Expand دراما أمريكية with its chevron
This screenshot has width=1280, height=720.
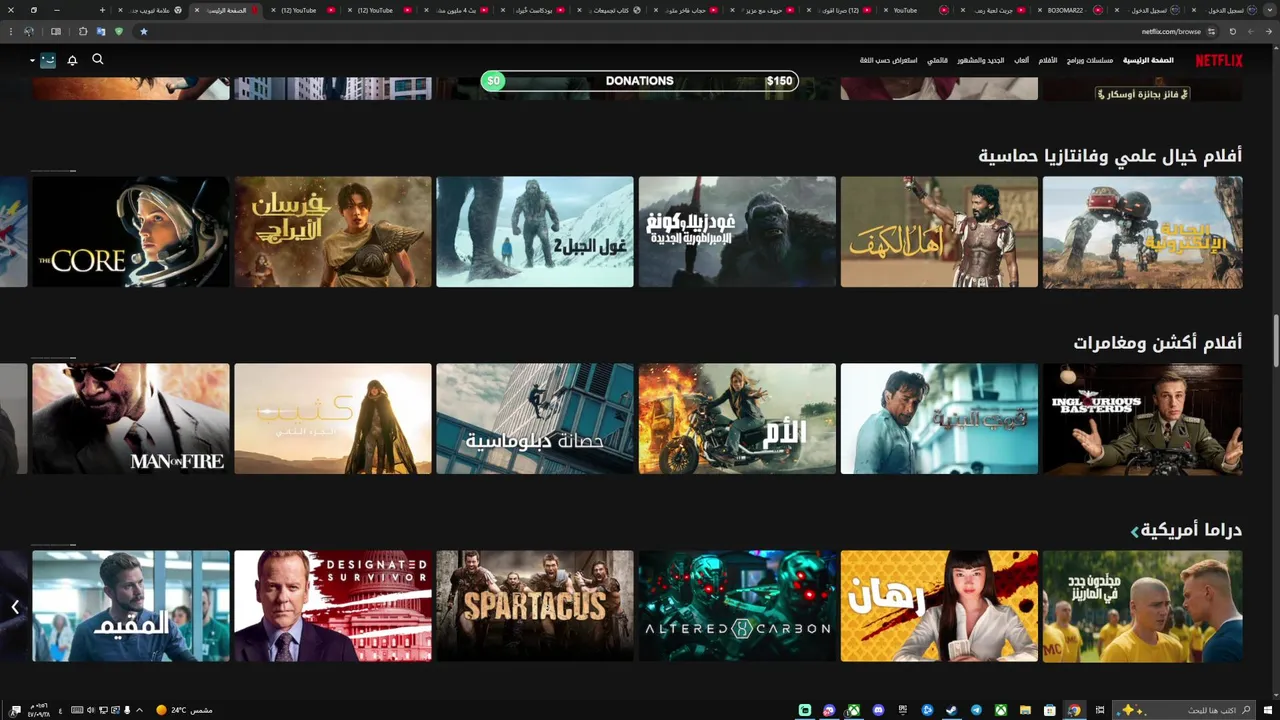(1135, 531)
